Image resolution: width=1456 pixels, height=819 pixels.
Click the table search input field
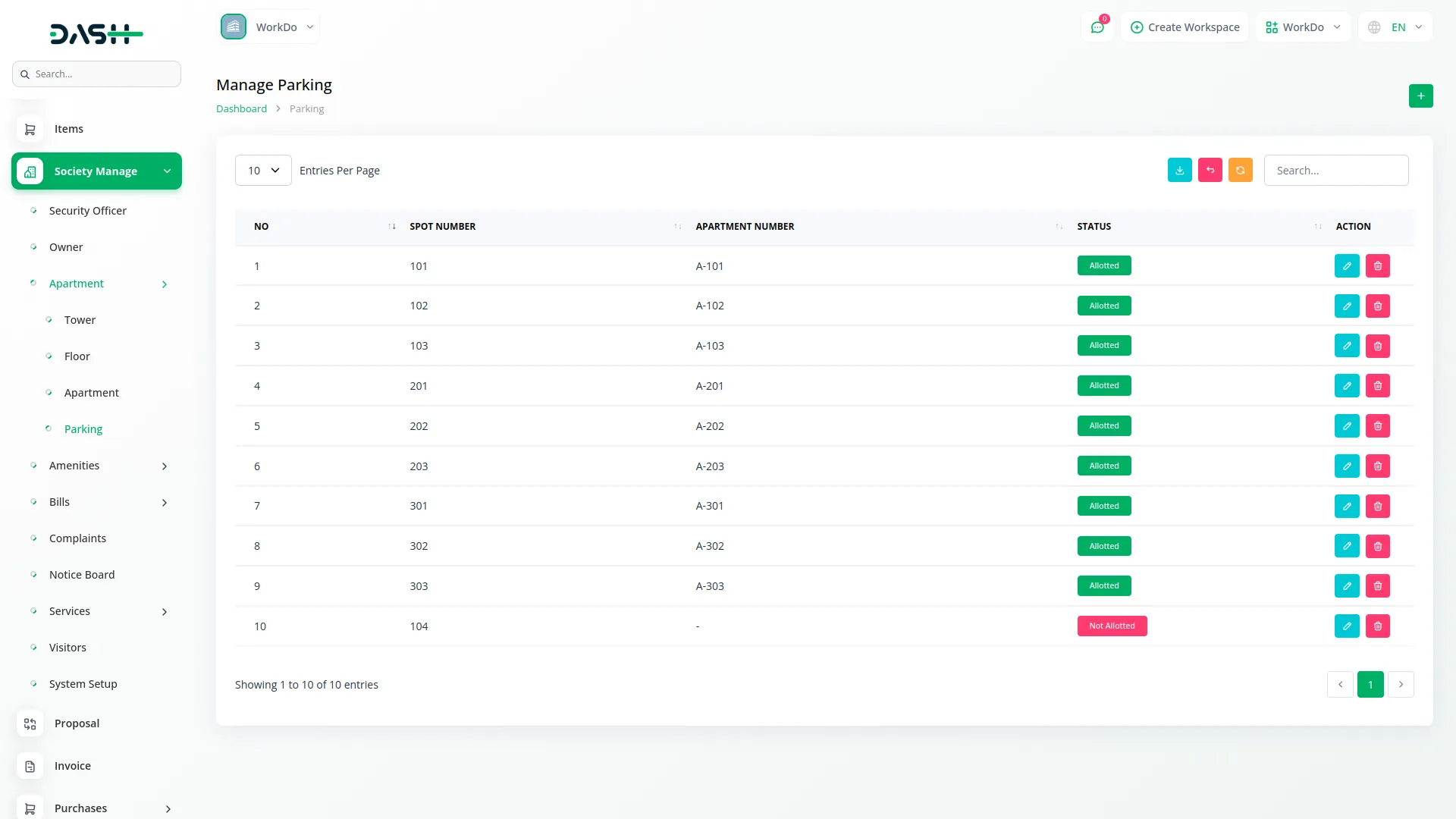tap(1335, 171)
